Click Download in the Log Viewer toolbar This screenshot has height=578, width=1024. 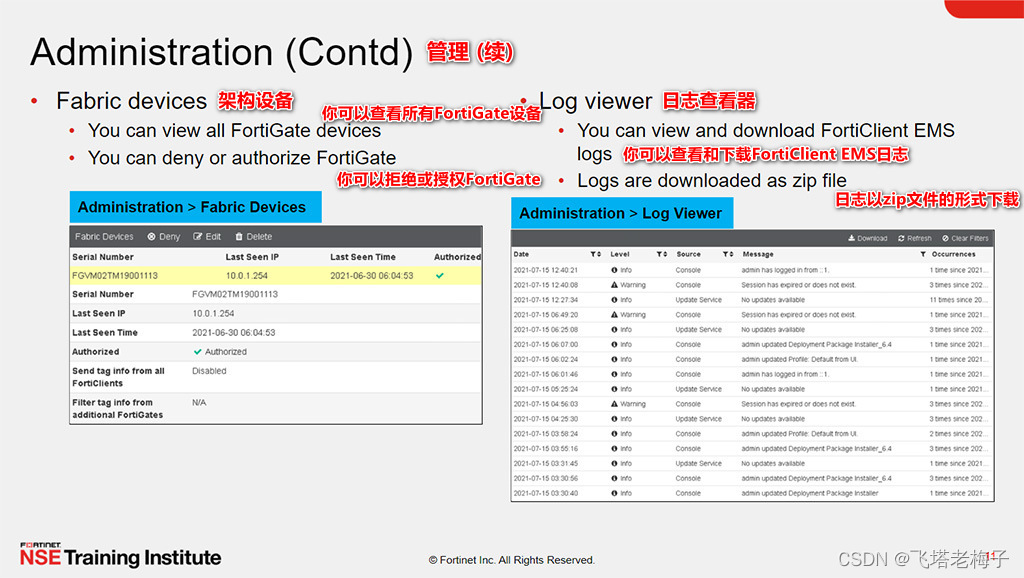point(867,238)
